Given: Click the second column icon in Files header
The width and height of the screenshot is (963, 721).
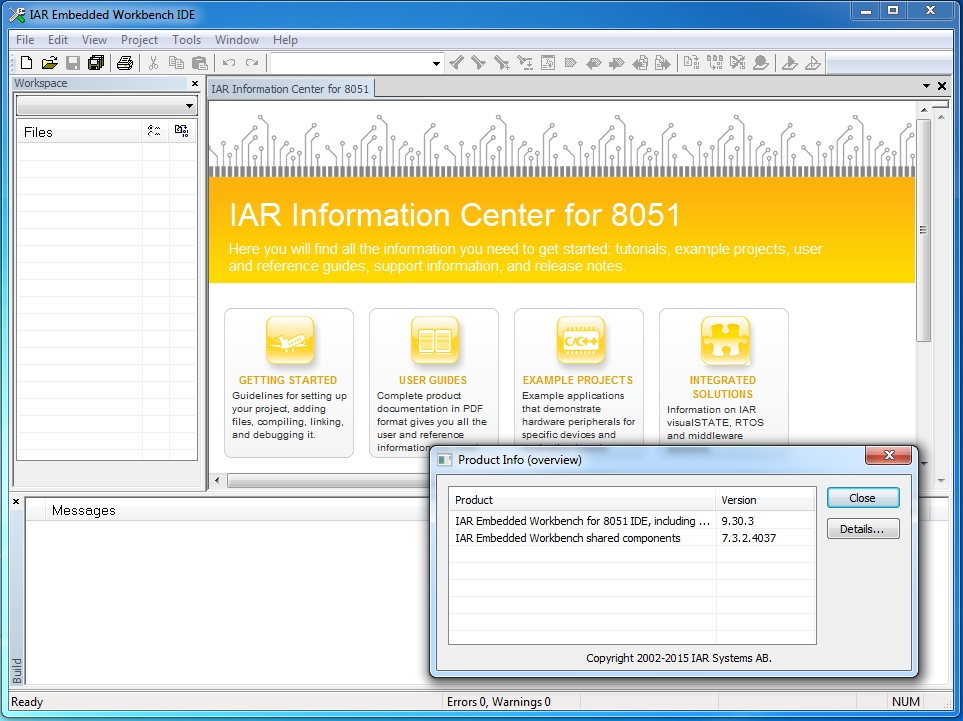Looking at the screenshot, I should [182, 131].
